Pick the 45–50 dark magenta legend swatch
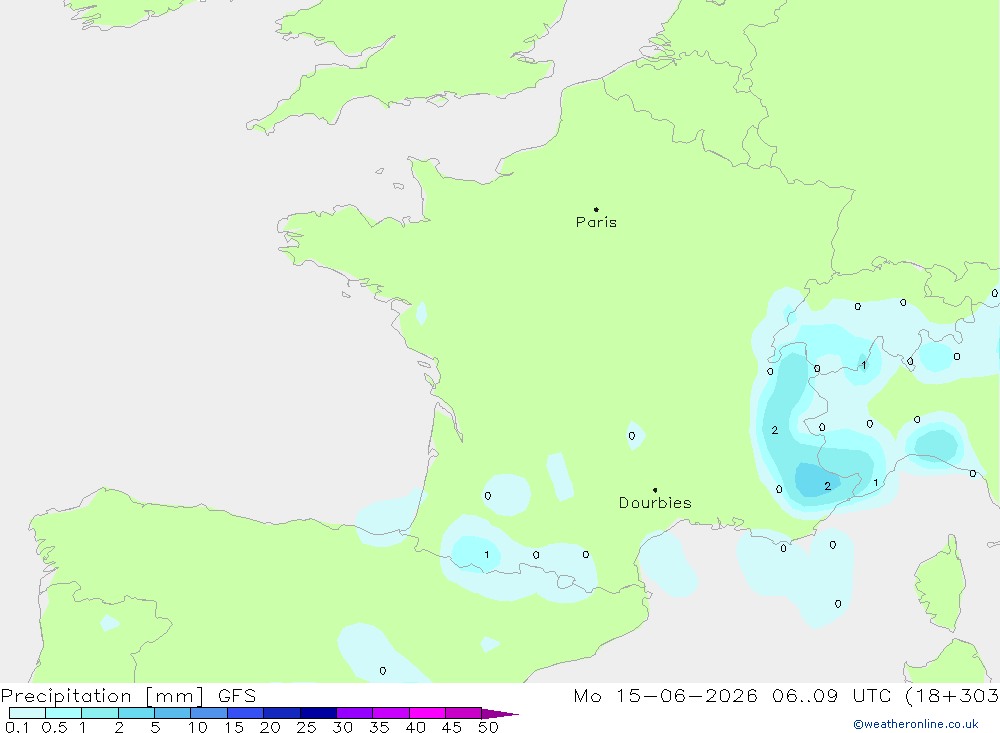 click(x=464, y=713)
